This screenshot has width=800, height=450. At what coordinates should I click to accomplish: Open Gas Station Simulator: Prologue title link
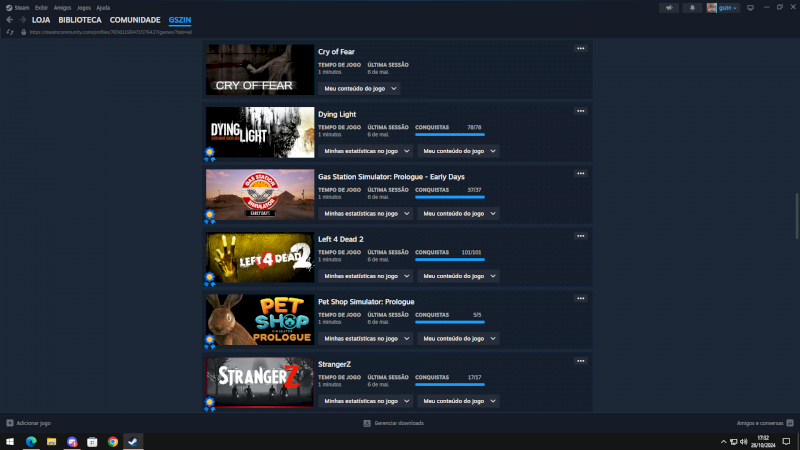click(391, 177)
